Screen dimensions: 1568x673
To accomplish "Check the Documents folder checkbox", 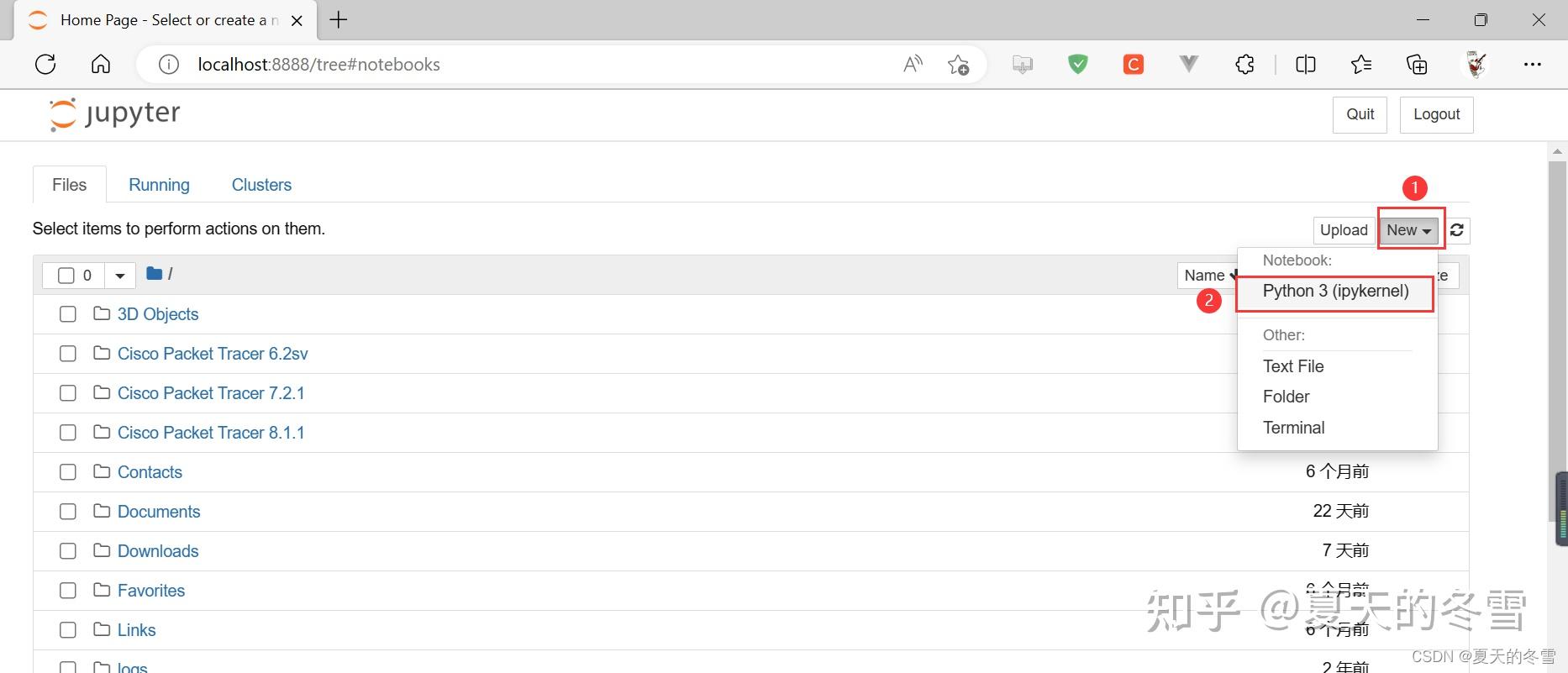I will [68, 512].
